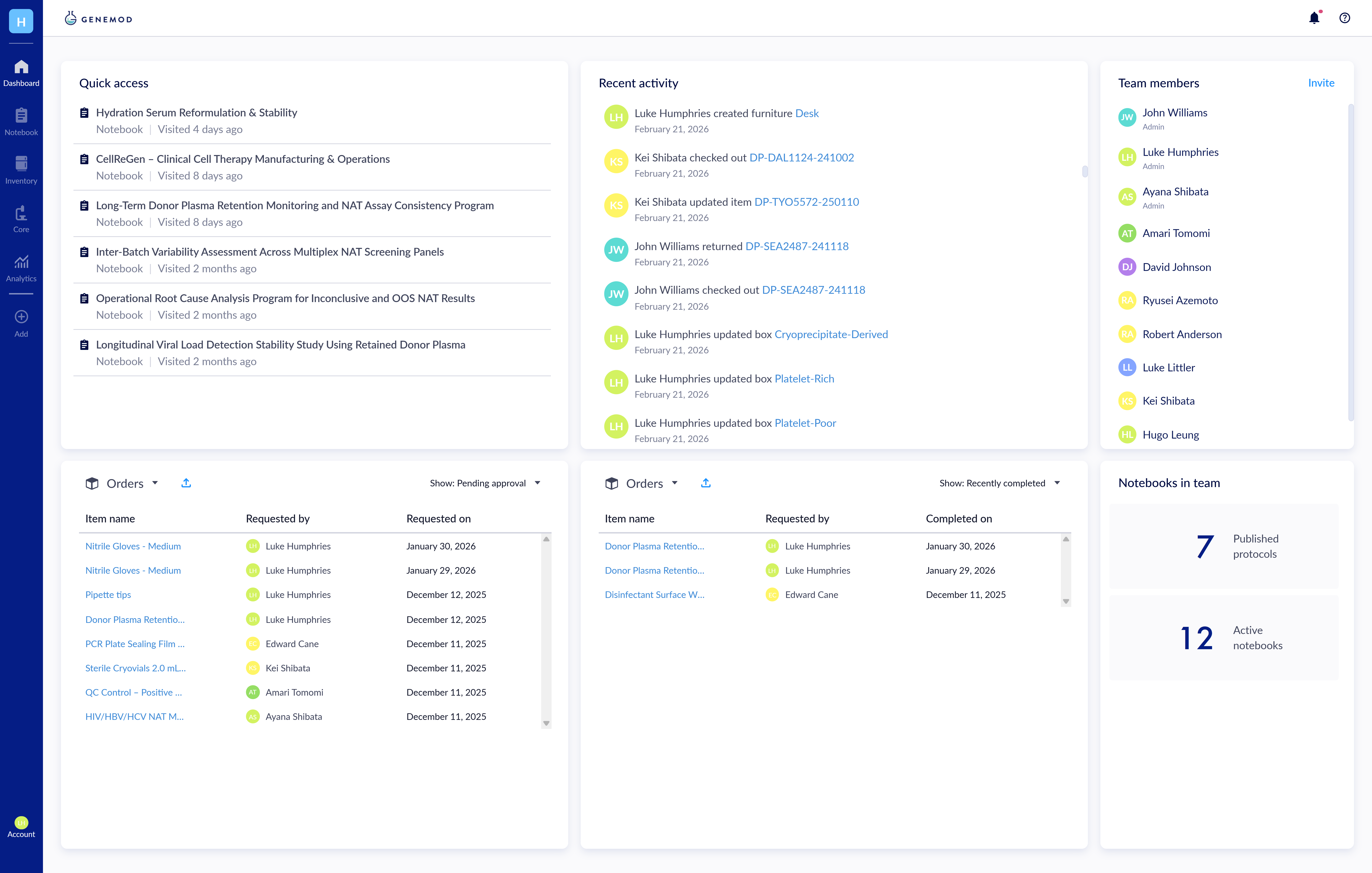Select the Dashboard tab label
The image size is (1372, 873).
(21, 83)
